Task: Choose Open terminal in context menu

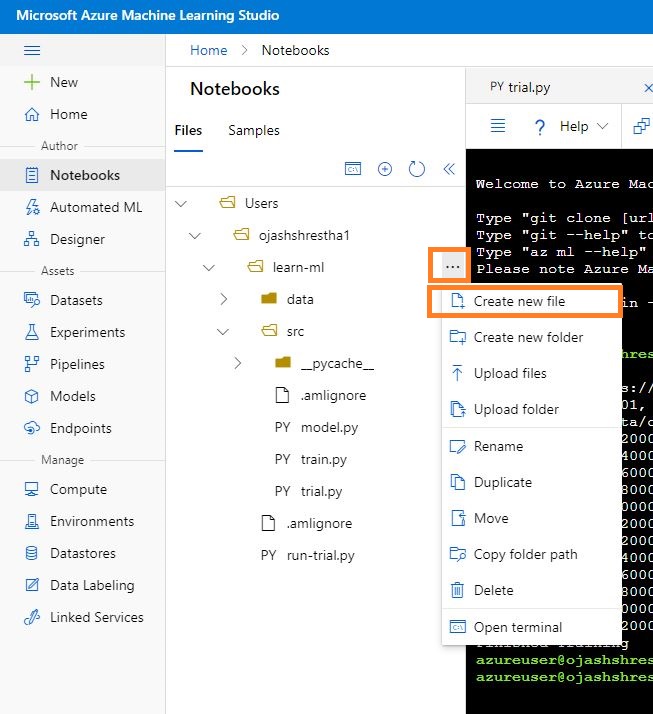Action: tap(531, 627)
